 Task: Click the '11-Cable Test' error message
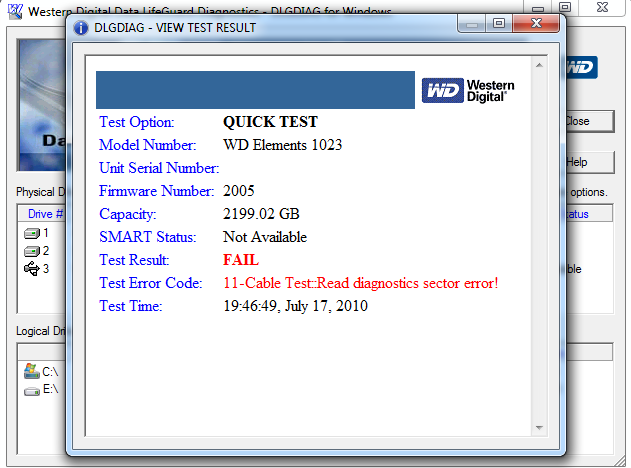(x=361, y=283)
